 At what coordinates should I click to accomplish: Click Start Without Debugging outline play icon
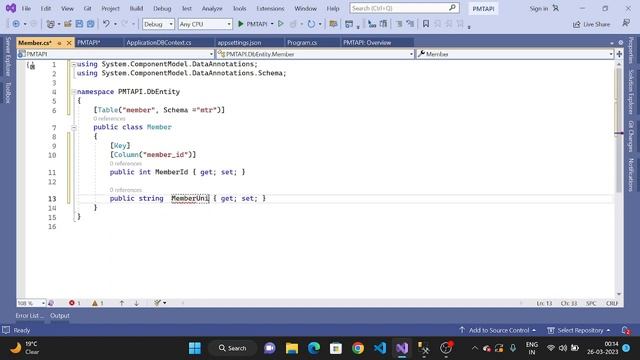[x=281, y=24]
